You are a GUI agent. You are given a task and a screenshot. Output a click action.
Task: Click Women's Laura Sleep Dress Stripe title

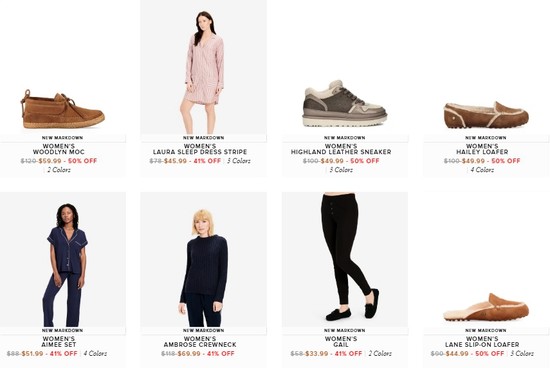point(200,149)
